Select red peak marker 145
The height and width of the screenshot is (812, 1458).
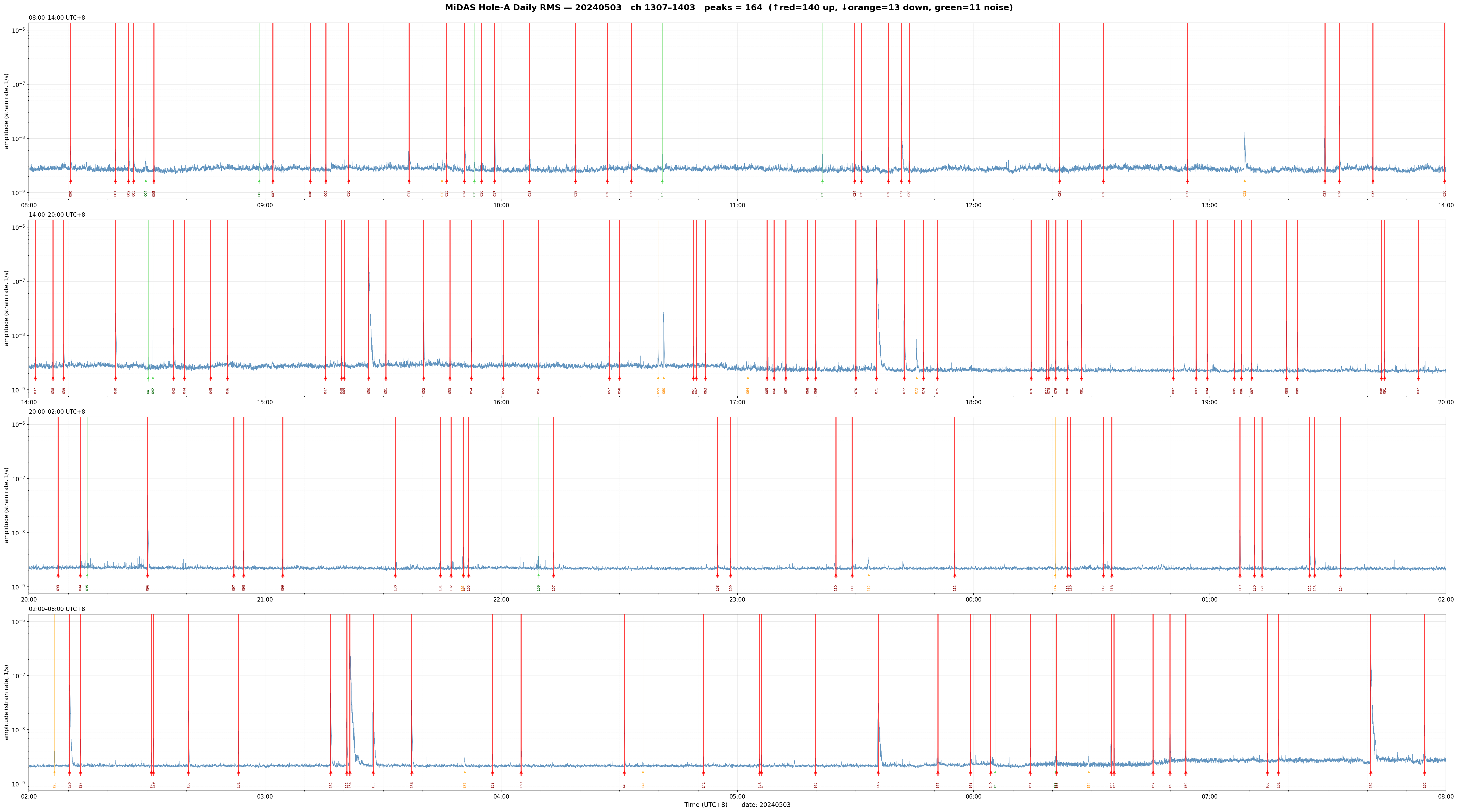tap(816, 772)
